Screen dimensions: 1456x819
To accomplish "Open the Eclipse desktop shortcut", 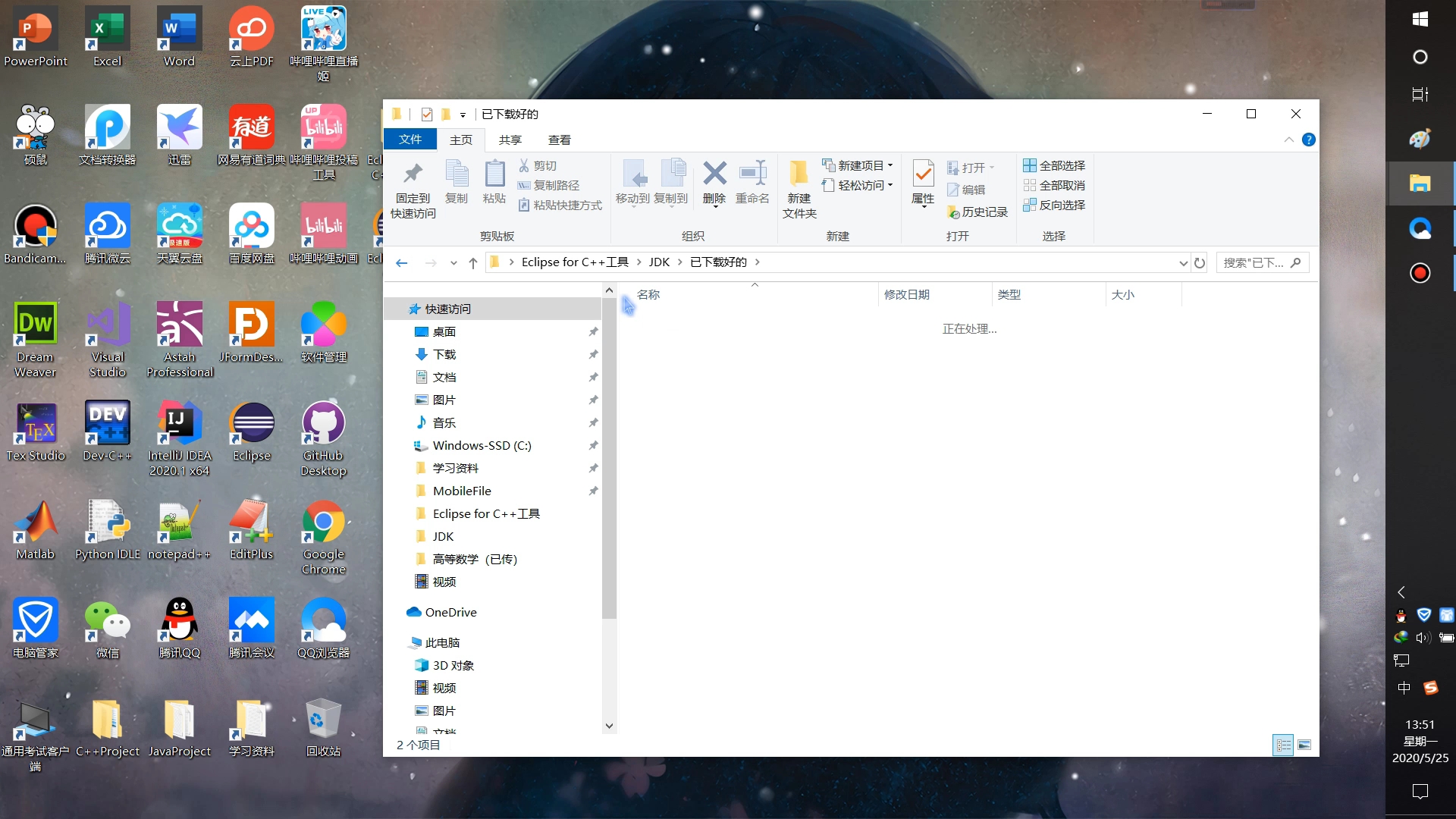I will [252, 432].
